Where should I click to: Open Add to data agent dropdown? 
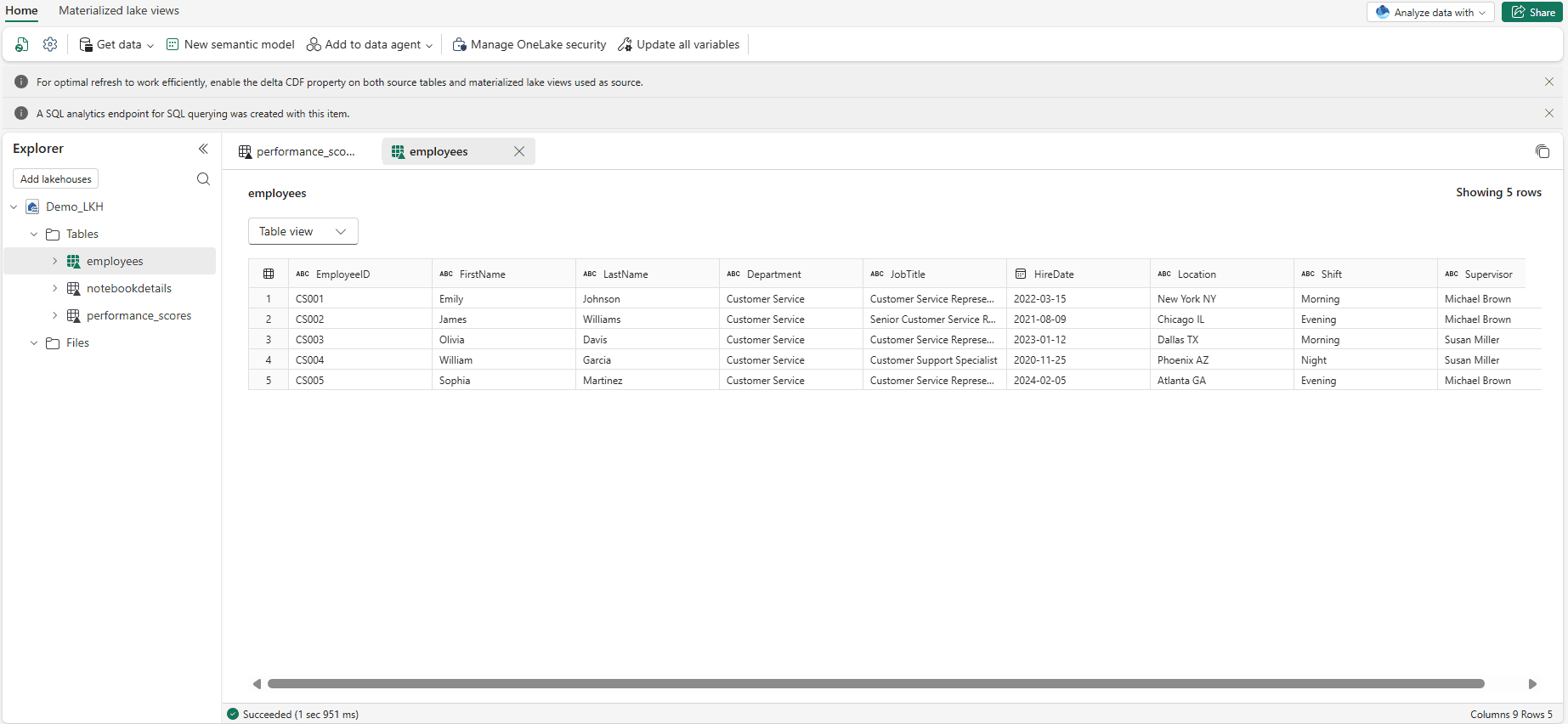point(370,44)
